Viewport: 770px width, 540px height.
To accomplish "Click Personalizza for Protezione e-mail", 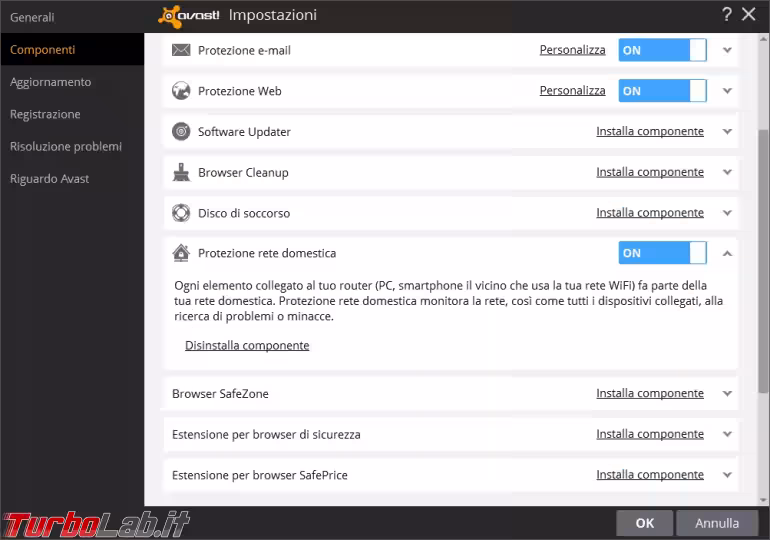I will tap(572, 50).
